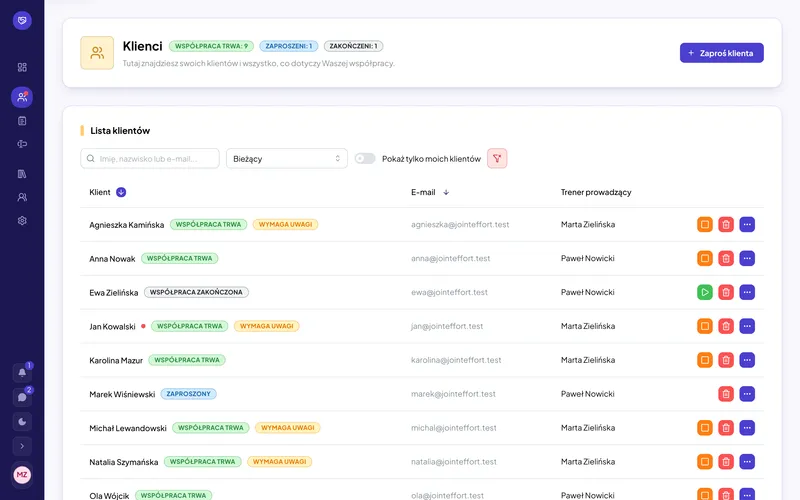800x500 pixels.
Task: Open client Jan Kowalski name
Action: (112, 327)
